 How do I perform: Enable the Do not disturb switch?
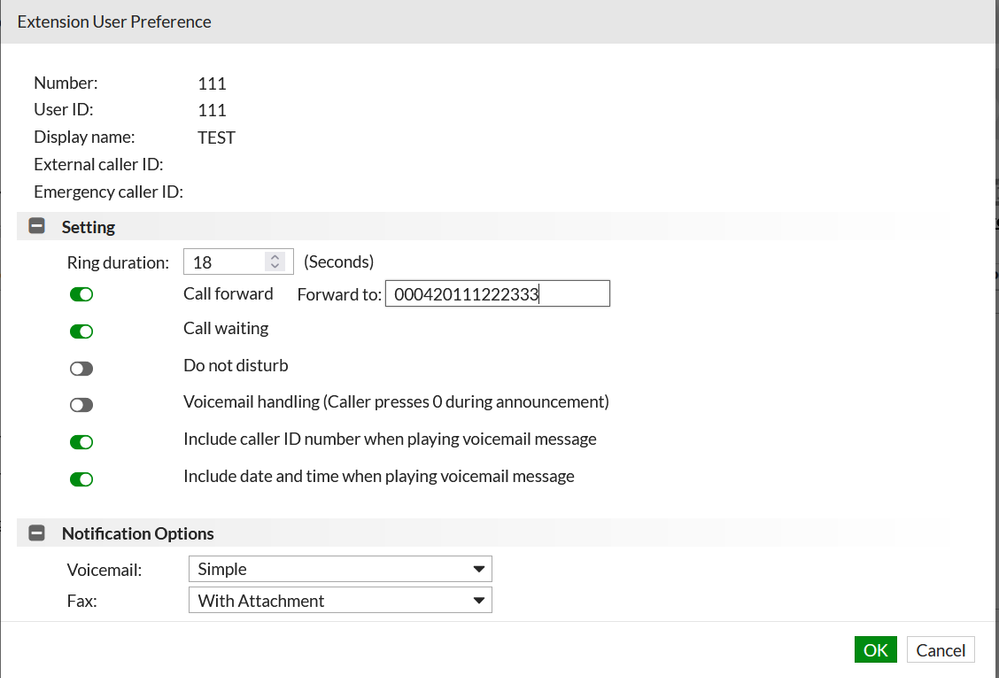click(81, 368)
